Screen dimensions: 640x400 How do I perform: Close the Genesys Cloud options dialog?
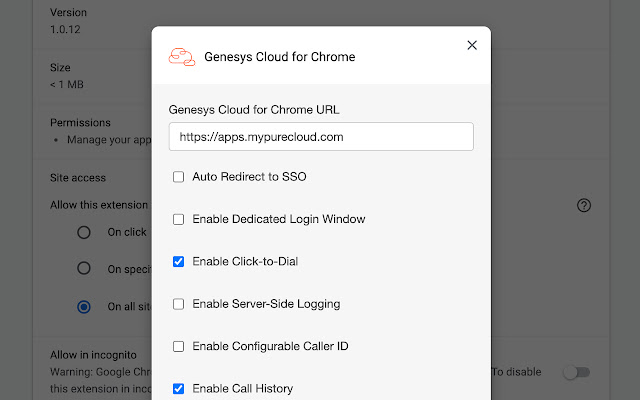point(472,45)
